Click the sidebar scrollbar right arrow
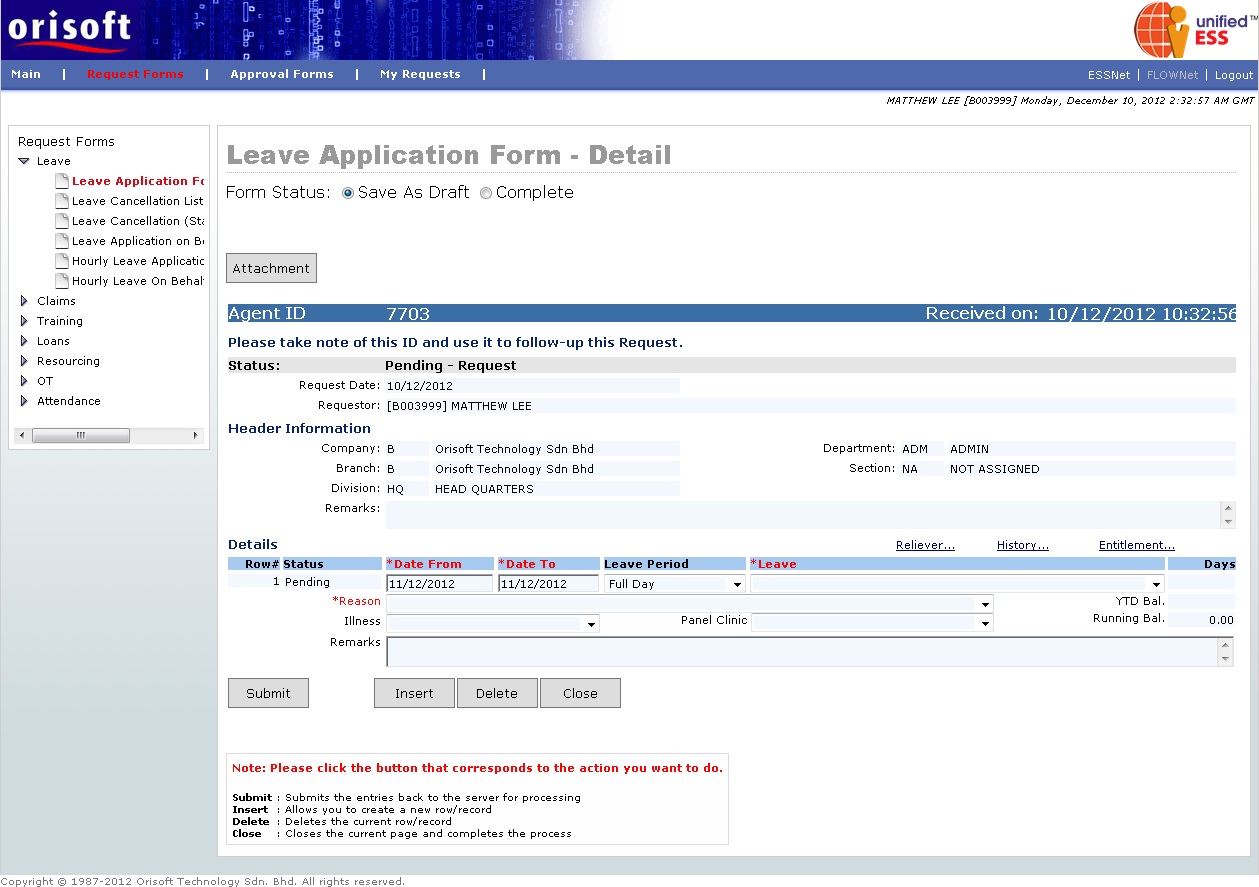The width and height of the screenshot is (1259, 887). 196,435
